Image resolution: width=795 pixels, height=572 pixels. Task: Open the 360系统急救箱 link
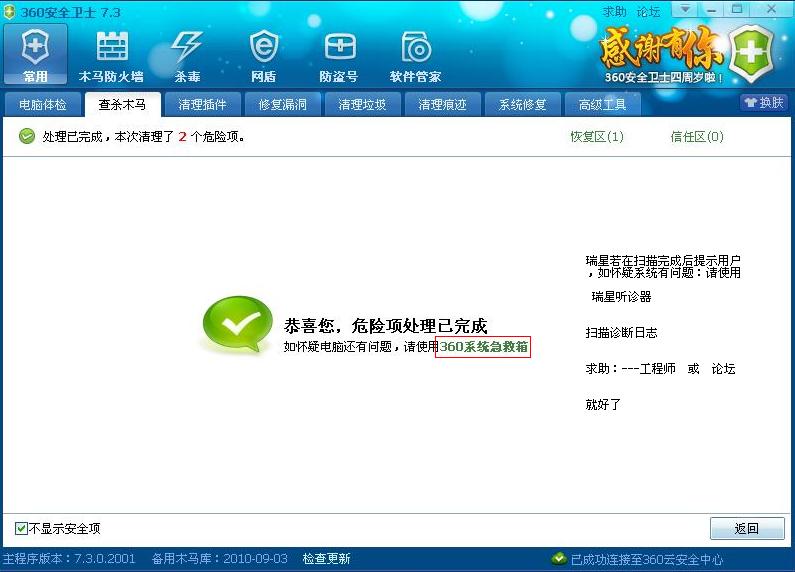(483, 347)
